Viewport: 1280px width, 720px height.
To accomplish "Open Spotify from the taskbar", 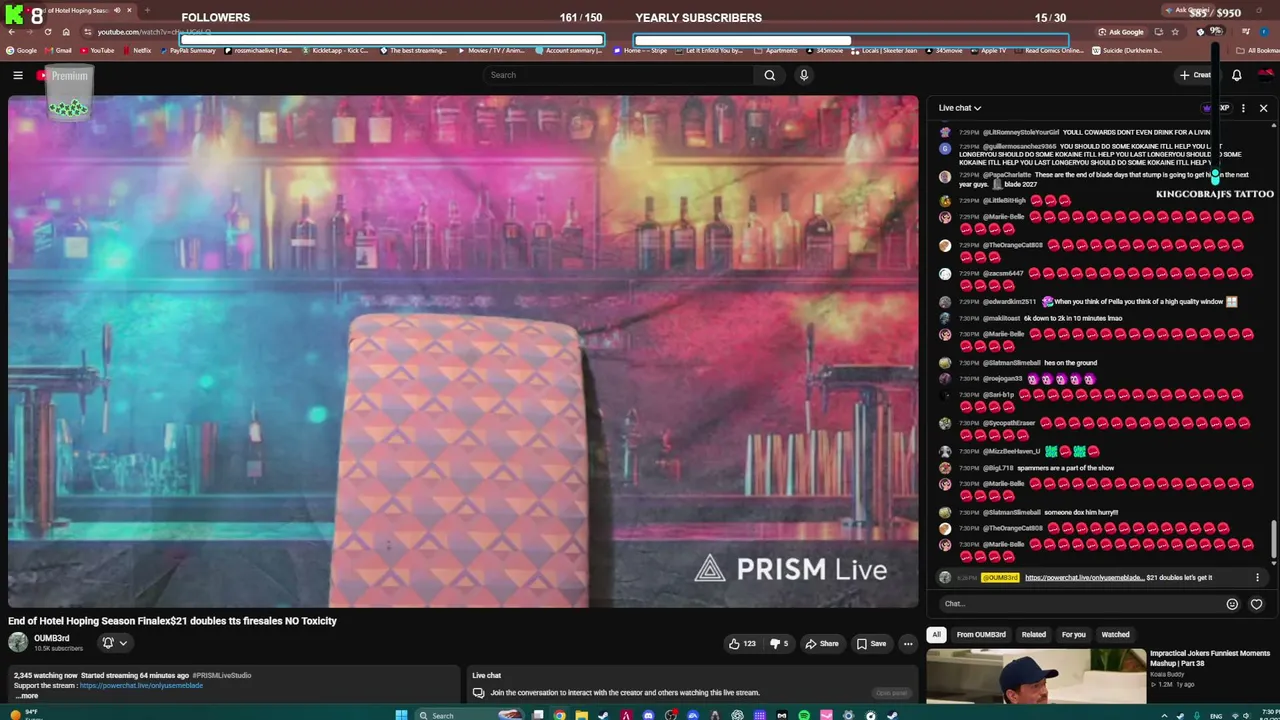I will click(x=804, y=715).
